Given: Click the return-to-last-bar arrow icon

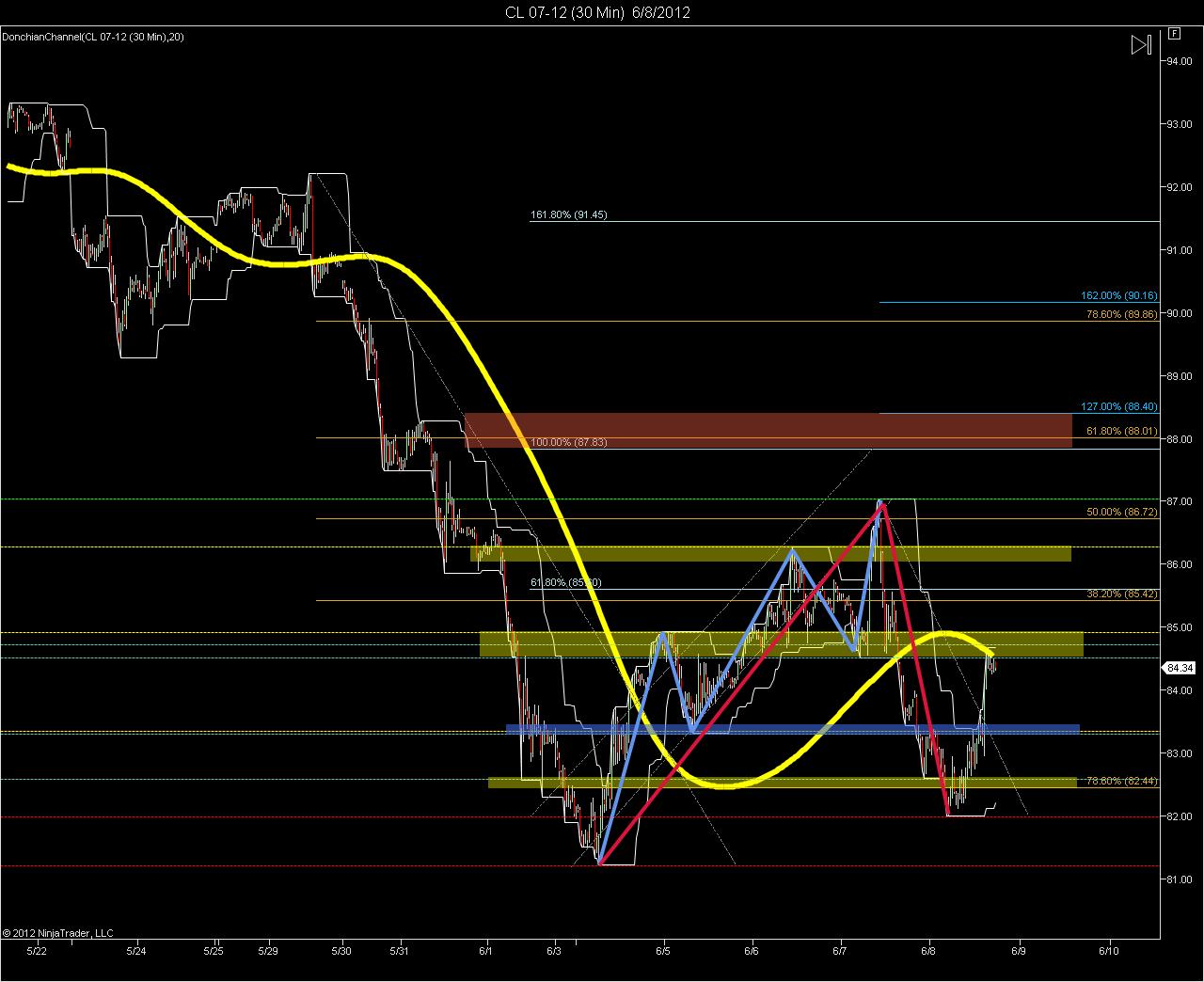Looking at the screenshot, I should click(1140, 44).
